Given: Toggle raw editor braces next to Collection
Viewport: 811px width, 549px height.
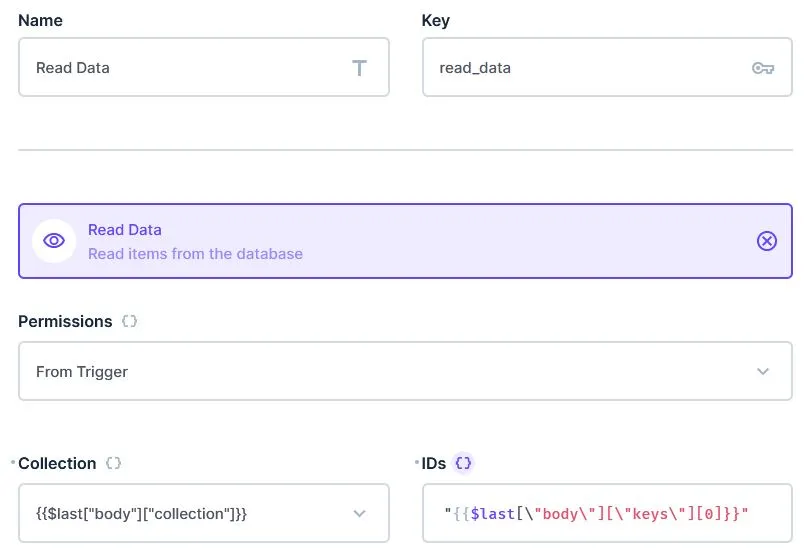Looking at the screenshot, I should pyautogui.click(x=114, y=464).
